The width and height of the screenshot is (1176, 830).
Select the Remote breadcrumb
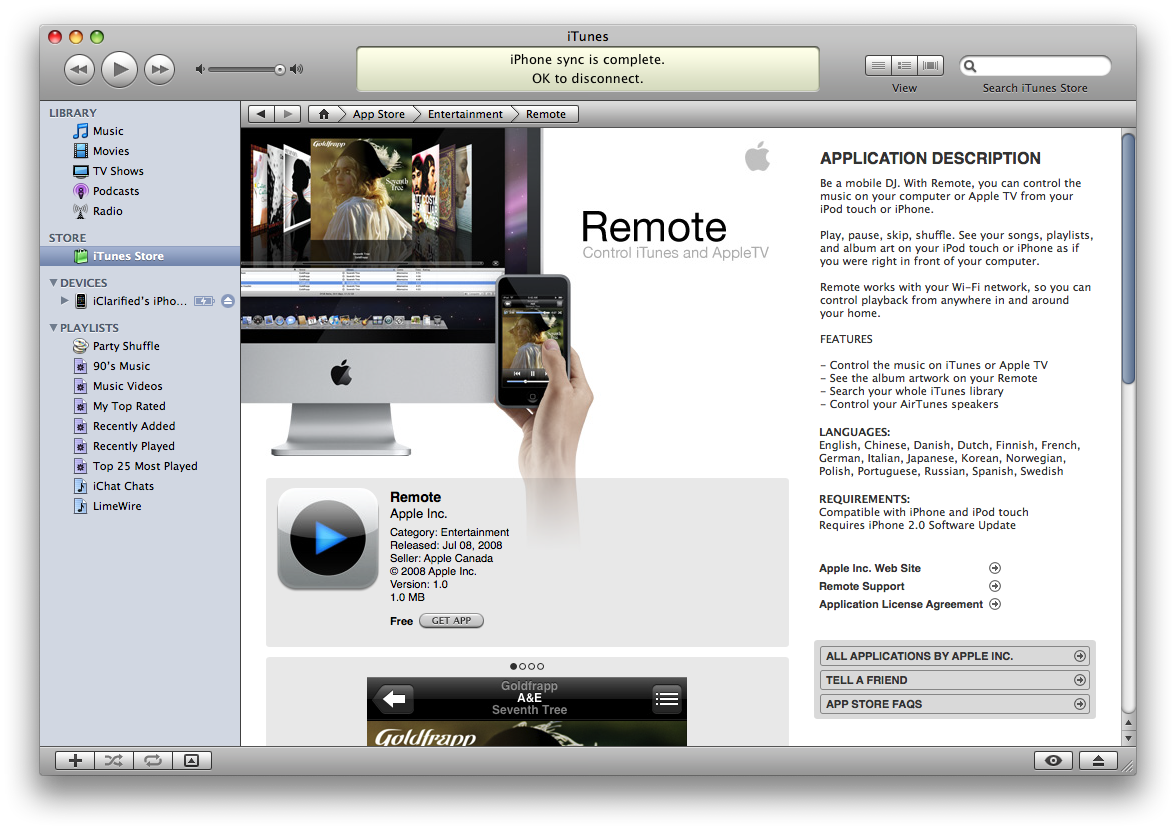[546, 114]
